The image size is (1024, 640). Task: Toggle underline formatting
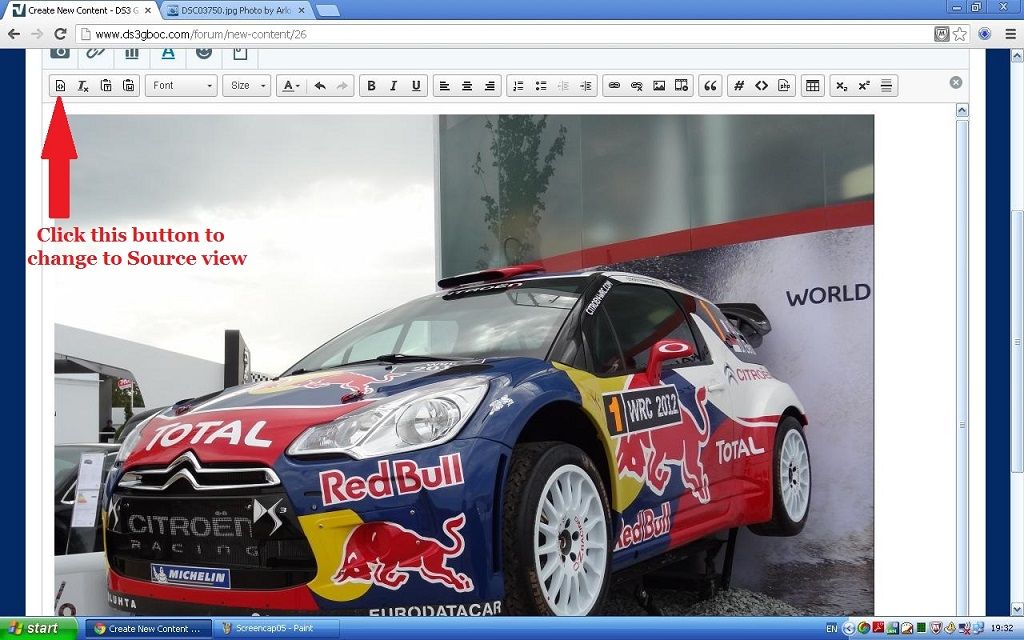tap(416, 86)
